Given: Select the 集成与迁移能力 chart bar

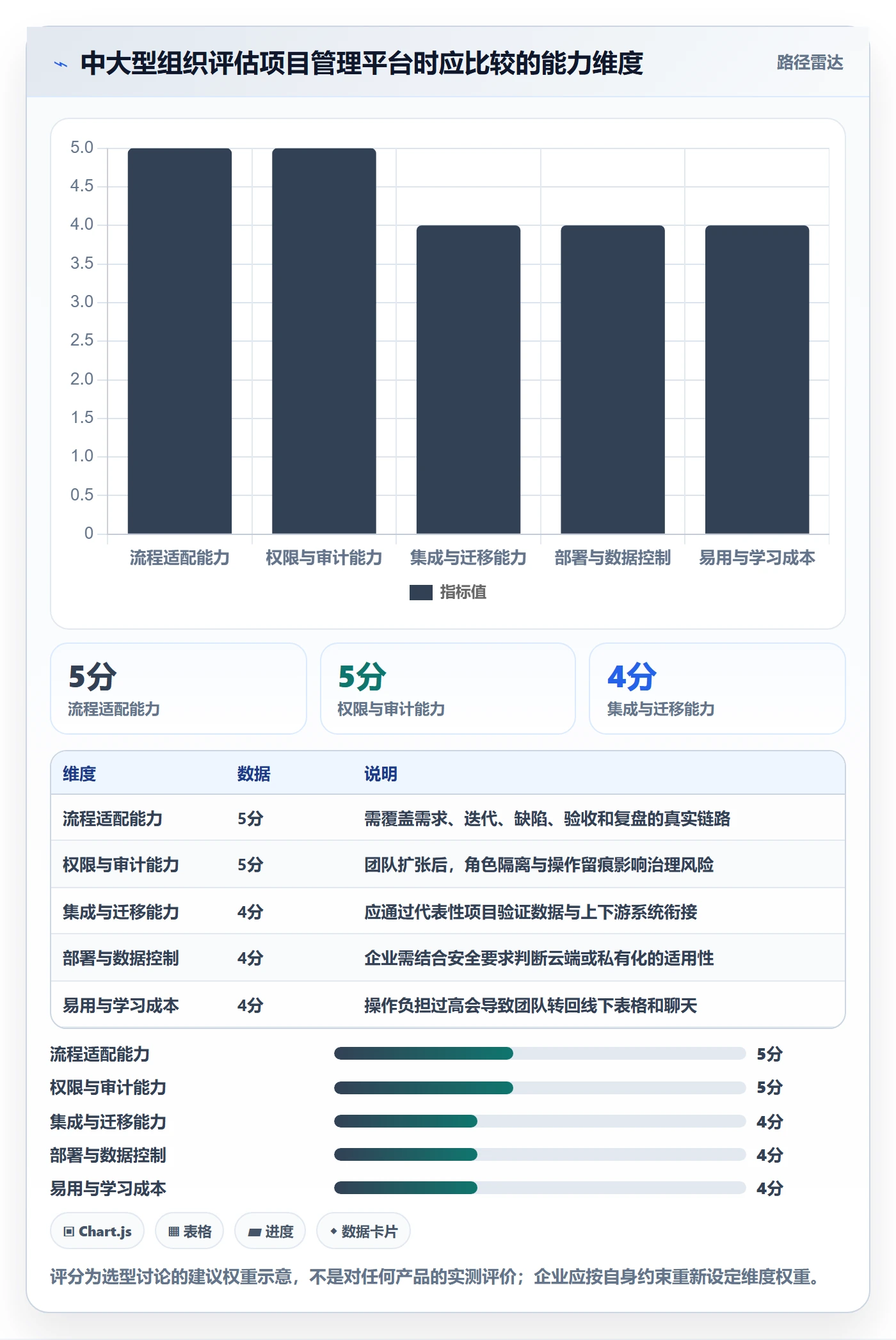Looking at the screenshot, I should coord(468,379).
